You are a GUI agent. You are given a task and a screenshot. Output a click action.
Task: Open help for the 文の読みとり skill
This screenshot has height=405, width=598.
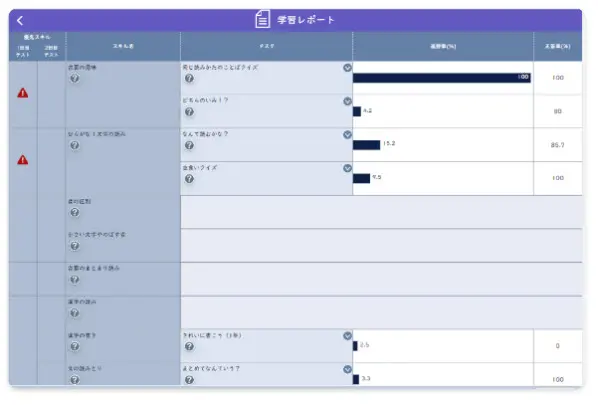75,380
